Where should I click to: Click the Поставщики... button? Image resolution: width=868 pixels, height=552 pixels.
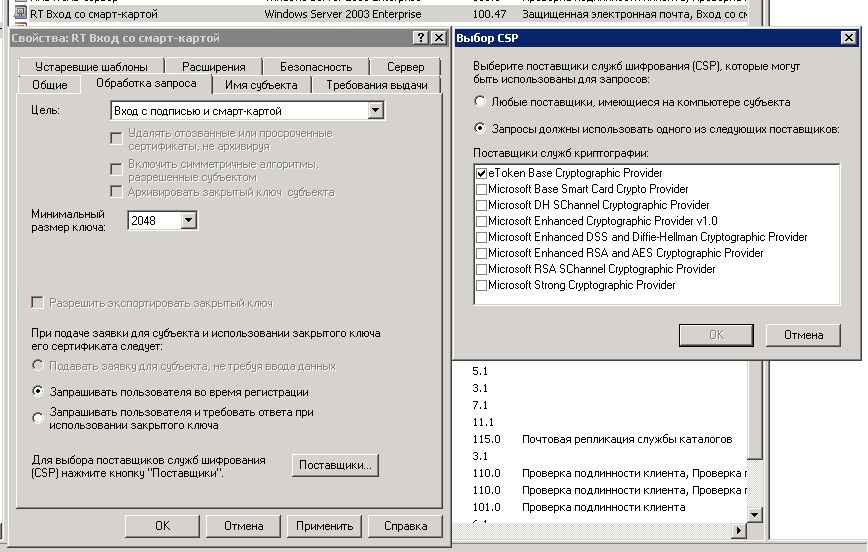click(336, 465)
